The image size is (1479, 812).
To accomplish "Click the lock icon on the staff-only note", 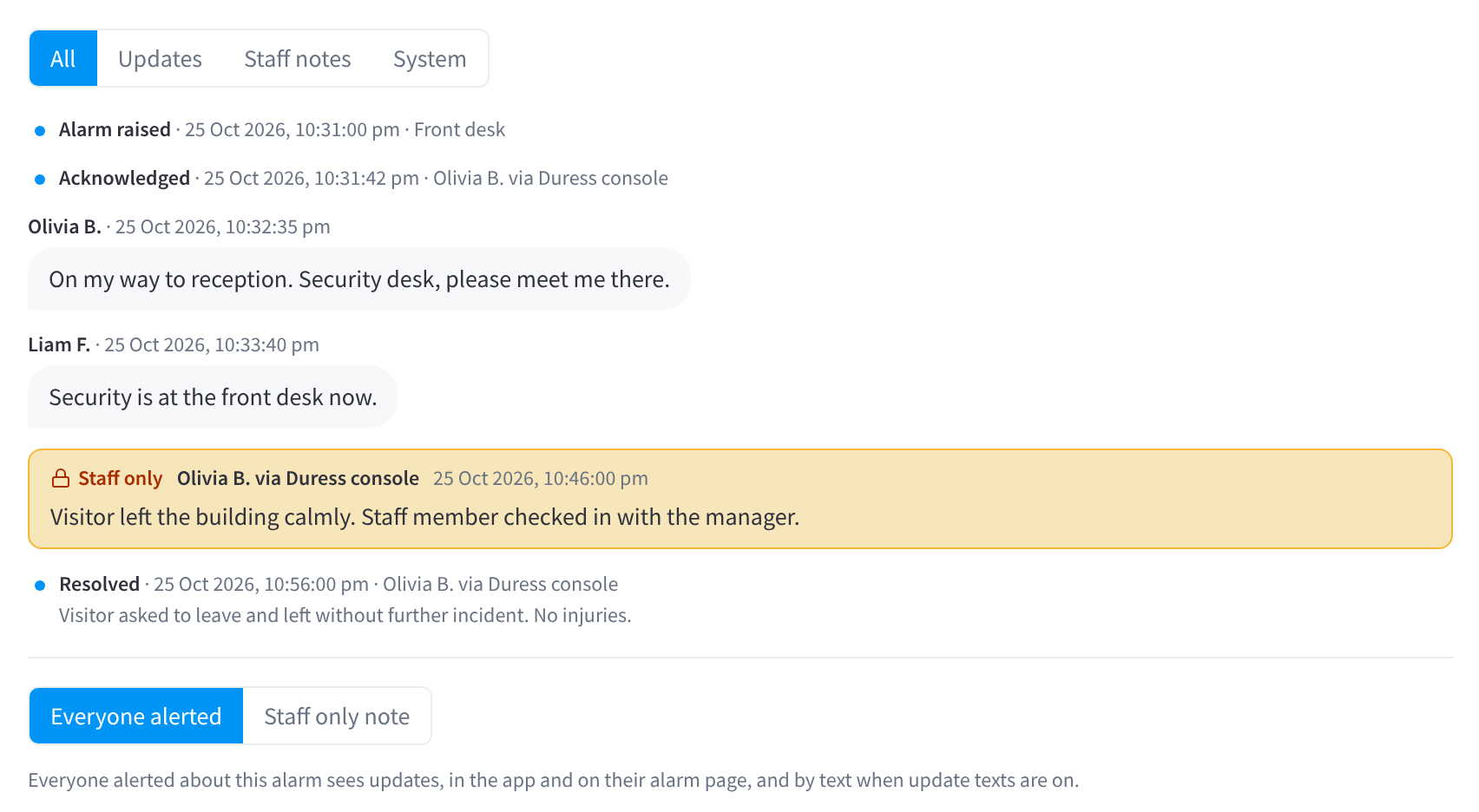I will 61,479.
